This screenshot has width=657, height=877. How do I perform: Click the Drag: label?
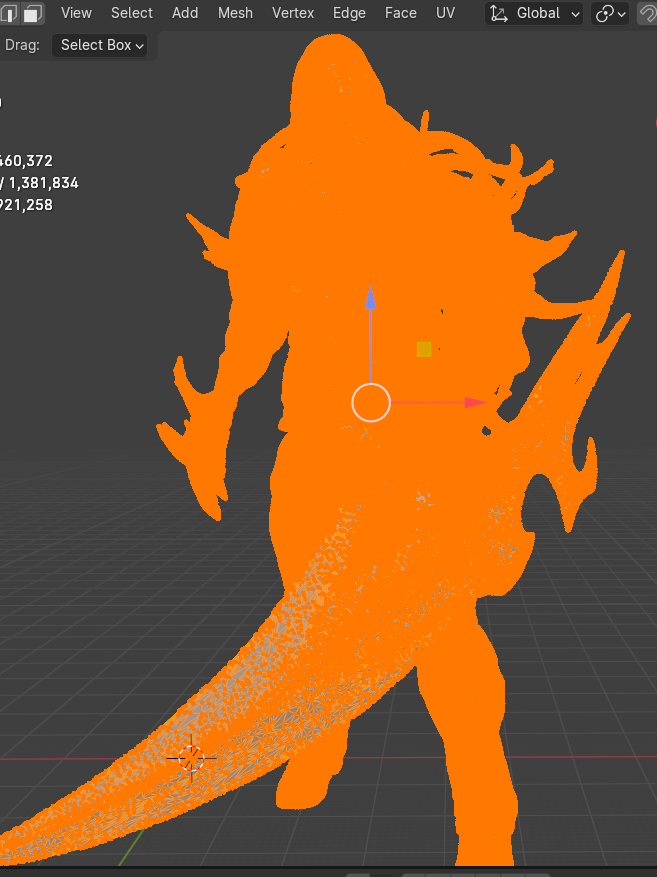pos(22,45)
